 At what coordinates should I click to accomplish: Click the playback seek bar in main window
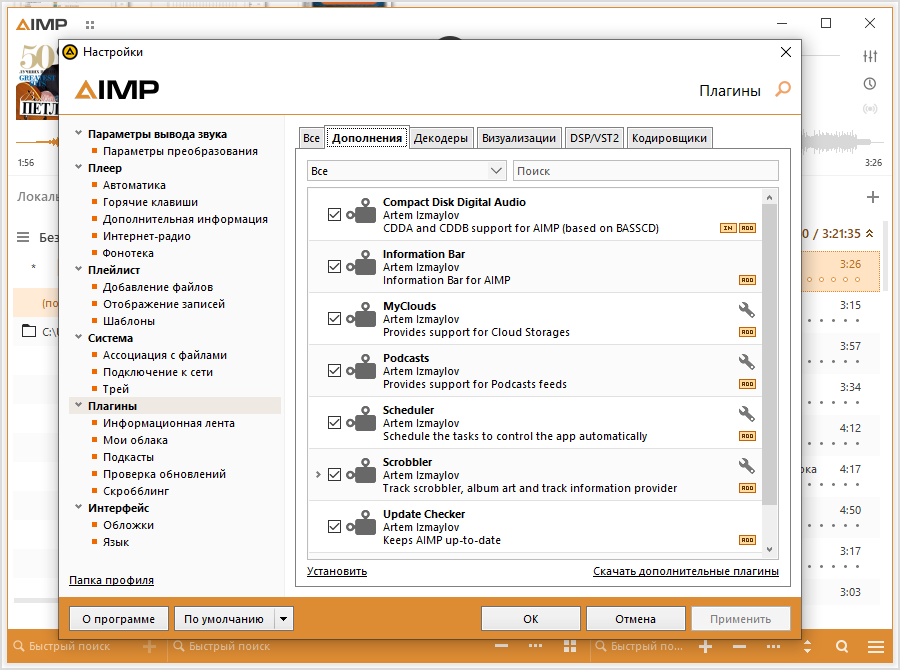coord(37,142)
